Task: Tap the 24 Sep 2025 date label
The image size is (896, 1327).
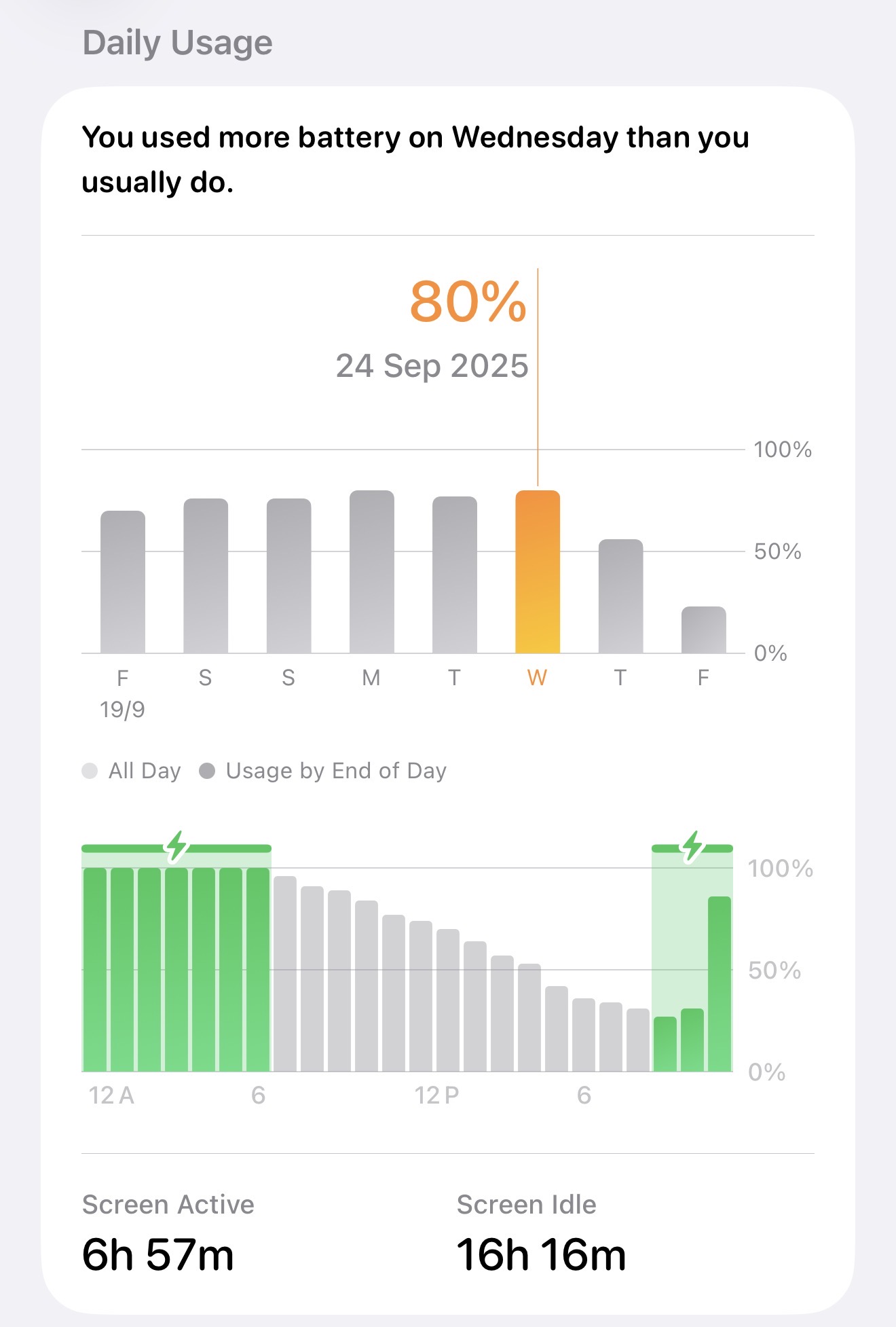Action: click(432, 366)
